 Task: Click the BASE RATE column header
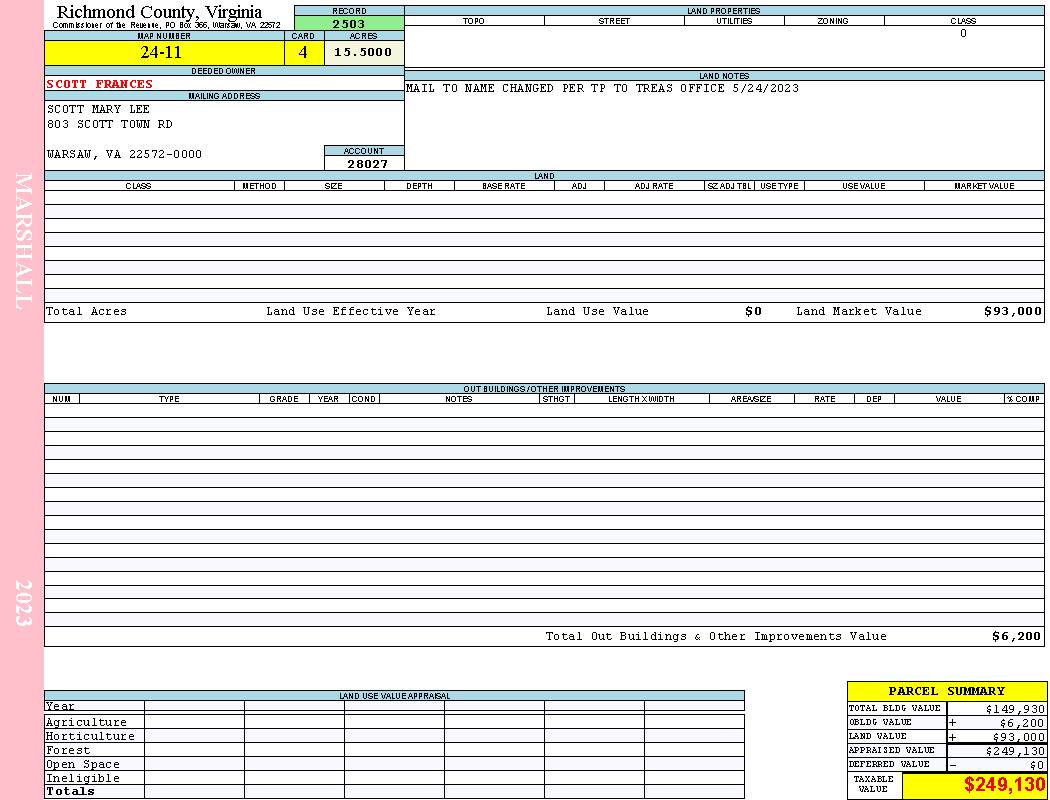coord(504,185)
